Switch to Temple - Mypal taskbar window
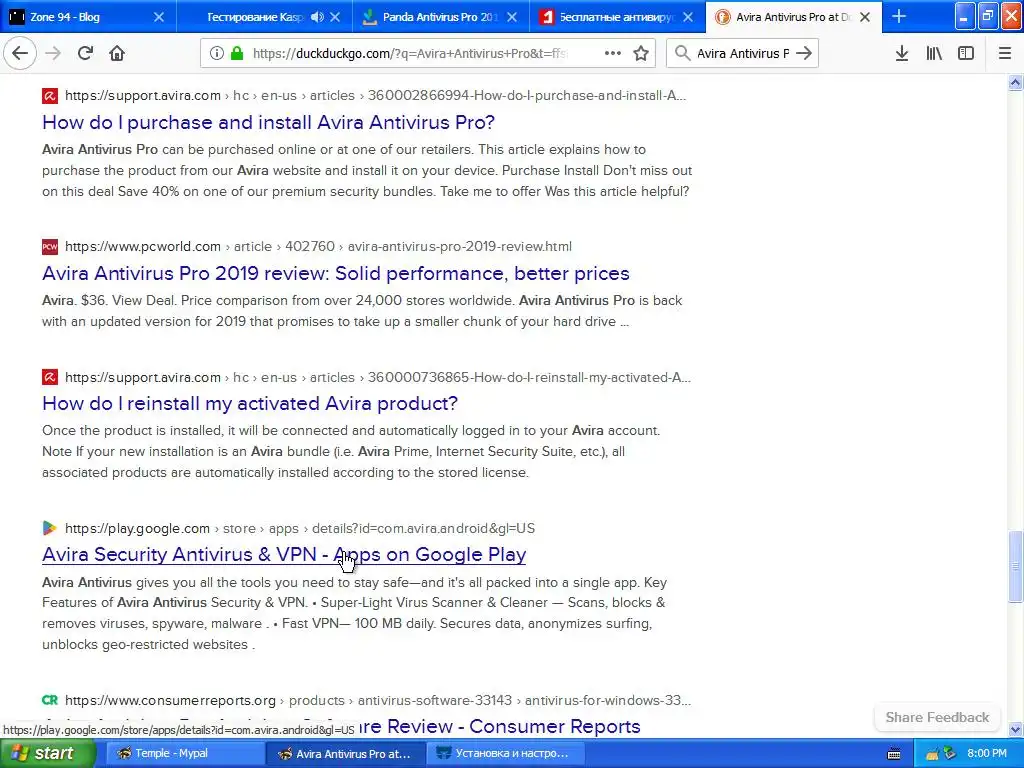The width and height of the screenshot is (1024, 768). point(184,753)
